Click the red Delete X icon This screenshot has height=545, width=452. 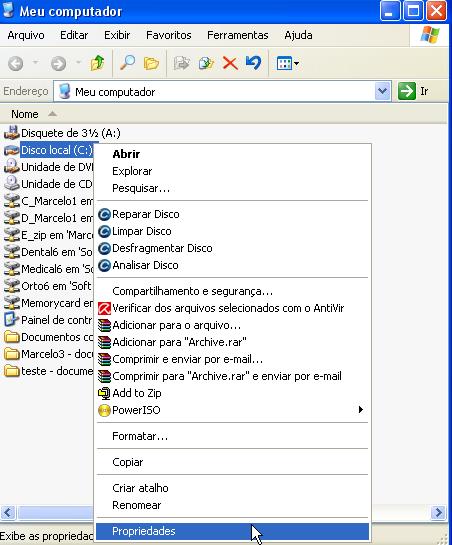pyautogui.click(x=230, y=63)
